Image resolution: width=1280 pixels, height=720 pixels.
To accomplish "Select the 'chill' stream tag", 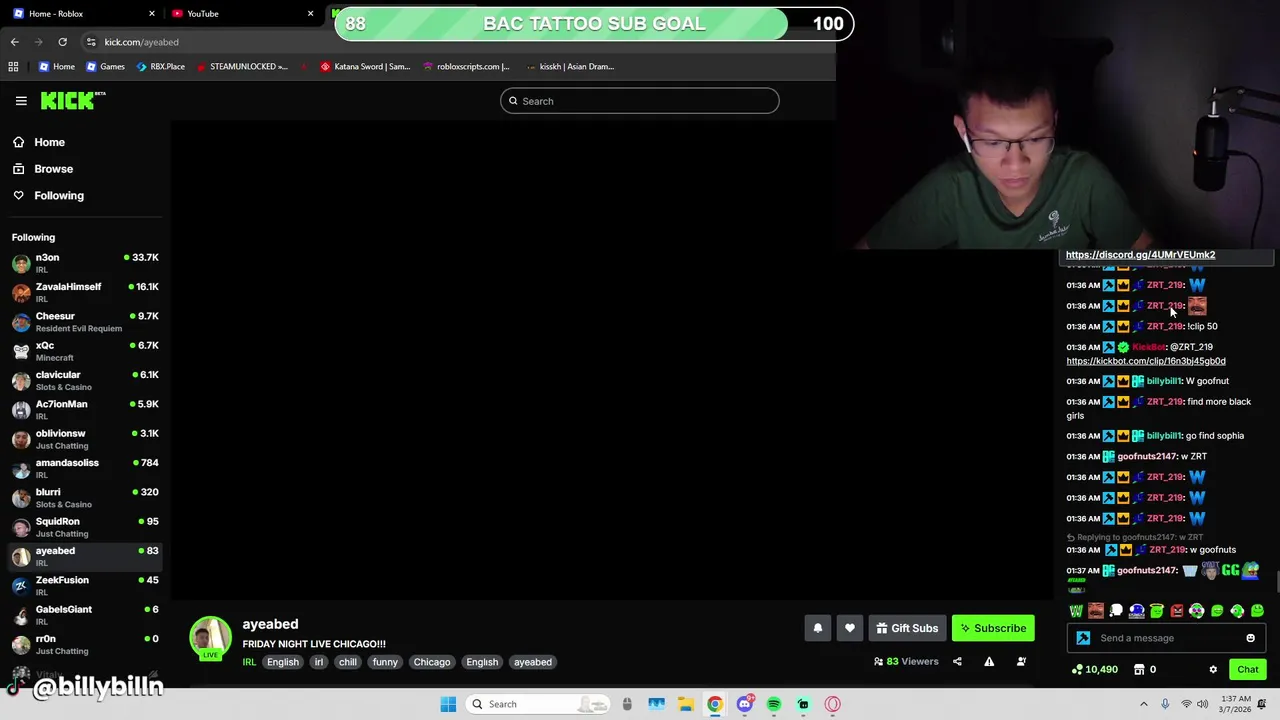I will (348, 662).
